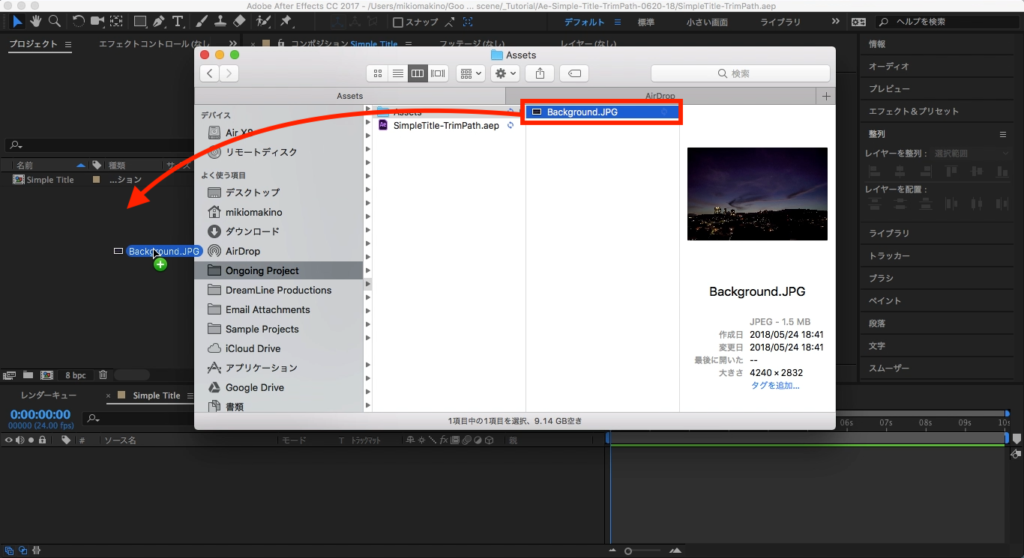Select the Pen tool
The width and height of the screenshot is (1024, 558).
pyautogui.click(x=159, y=21)
